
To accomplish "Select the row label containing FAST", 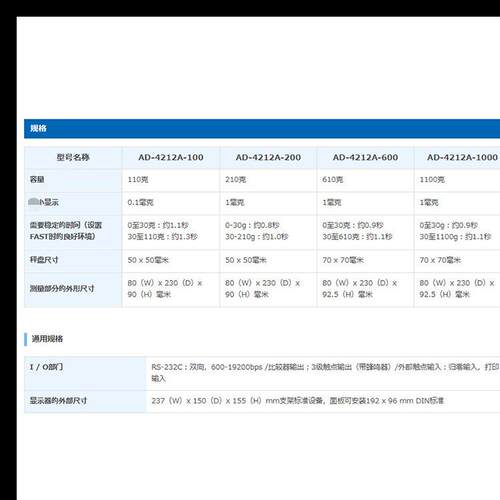I will click(73, 231).
